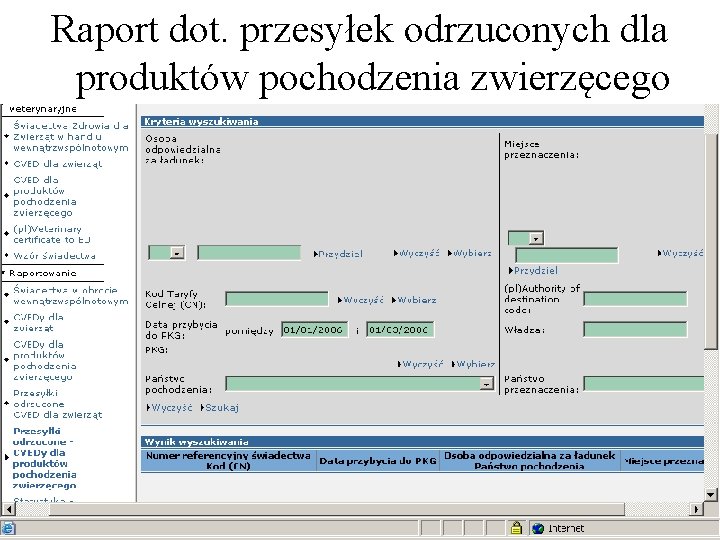Image resolution: width=720 pixels, height=540 pixels.
Task: Collapse the Raportowanie sidebar section
Action: pos(43,273)
